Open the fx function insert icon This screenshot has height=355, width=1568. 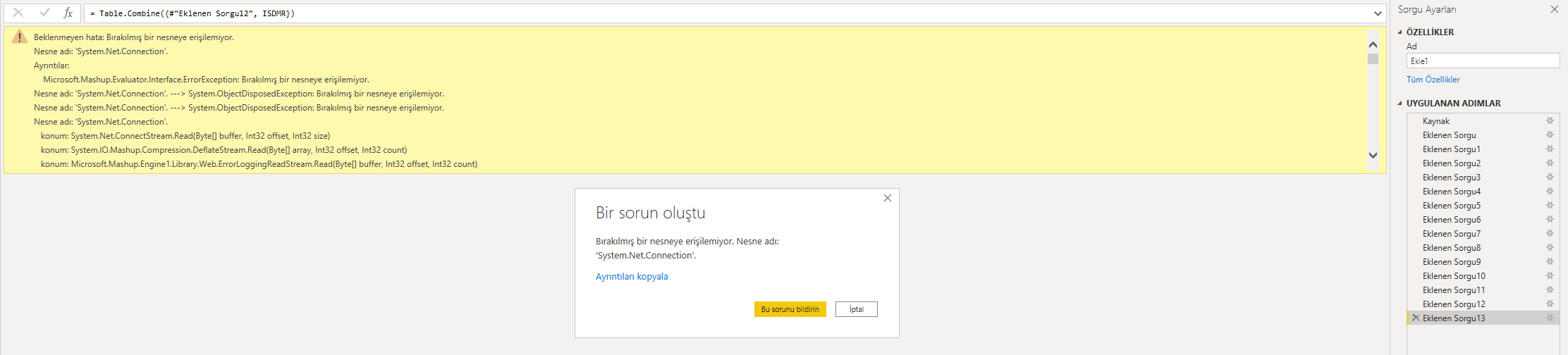point(68,13)
